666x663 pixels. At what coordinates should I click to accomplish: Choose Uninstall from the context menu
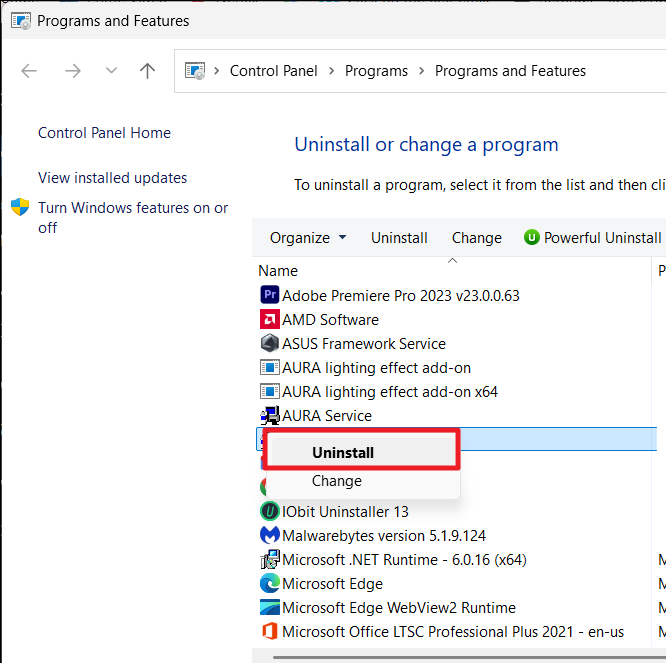[x=362, y=453]
